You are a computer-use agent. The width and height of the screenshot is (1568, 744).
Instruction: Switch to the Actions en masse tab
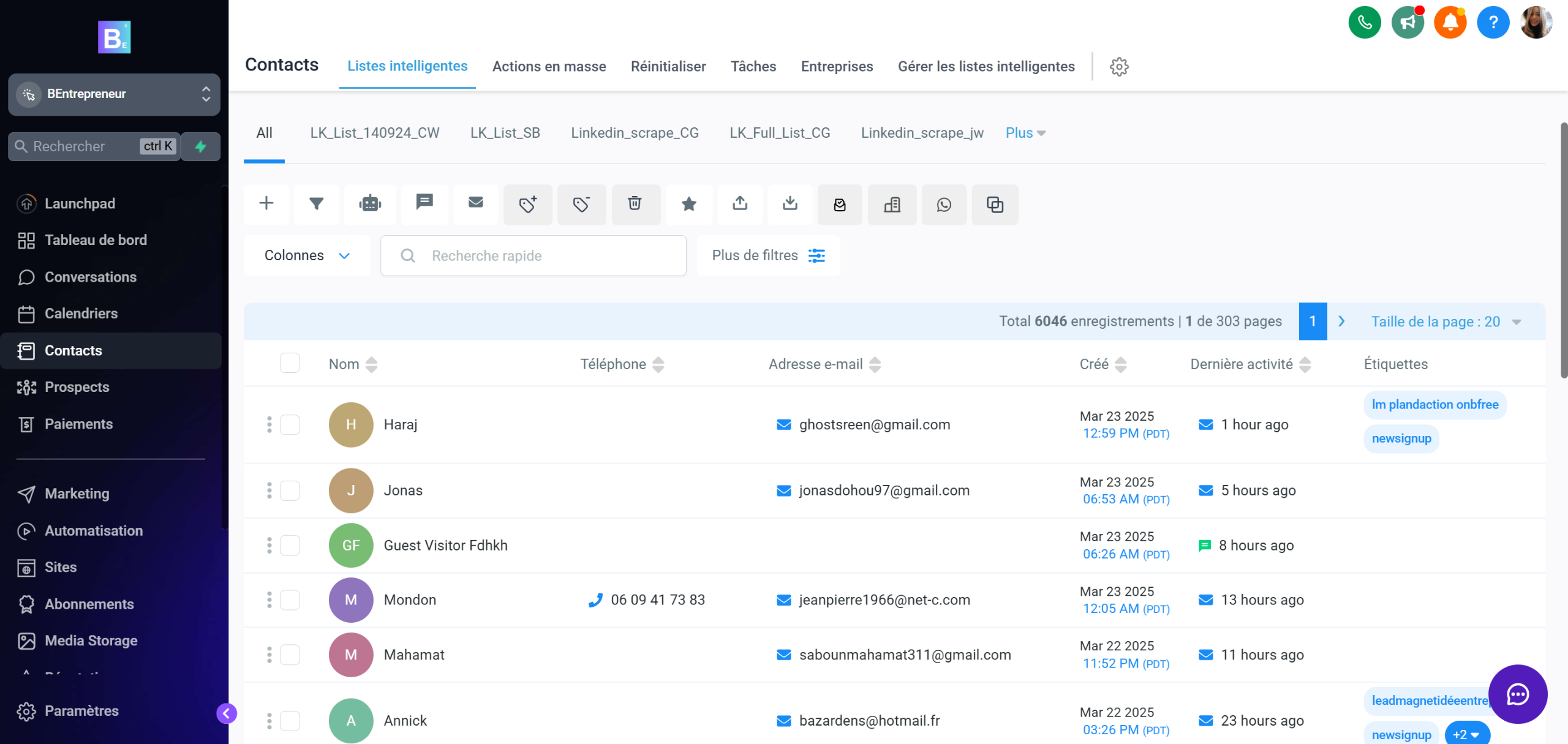tap(549, 67)
